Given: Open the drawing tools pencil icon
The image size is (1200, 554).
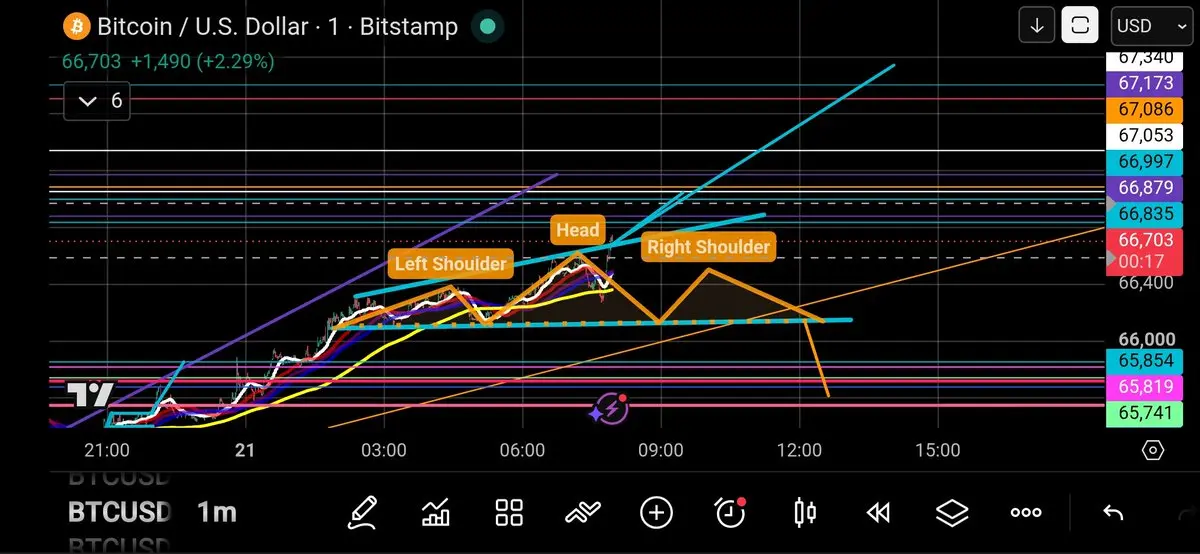Looking at the screenshot, I should point(362,513).
